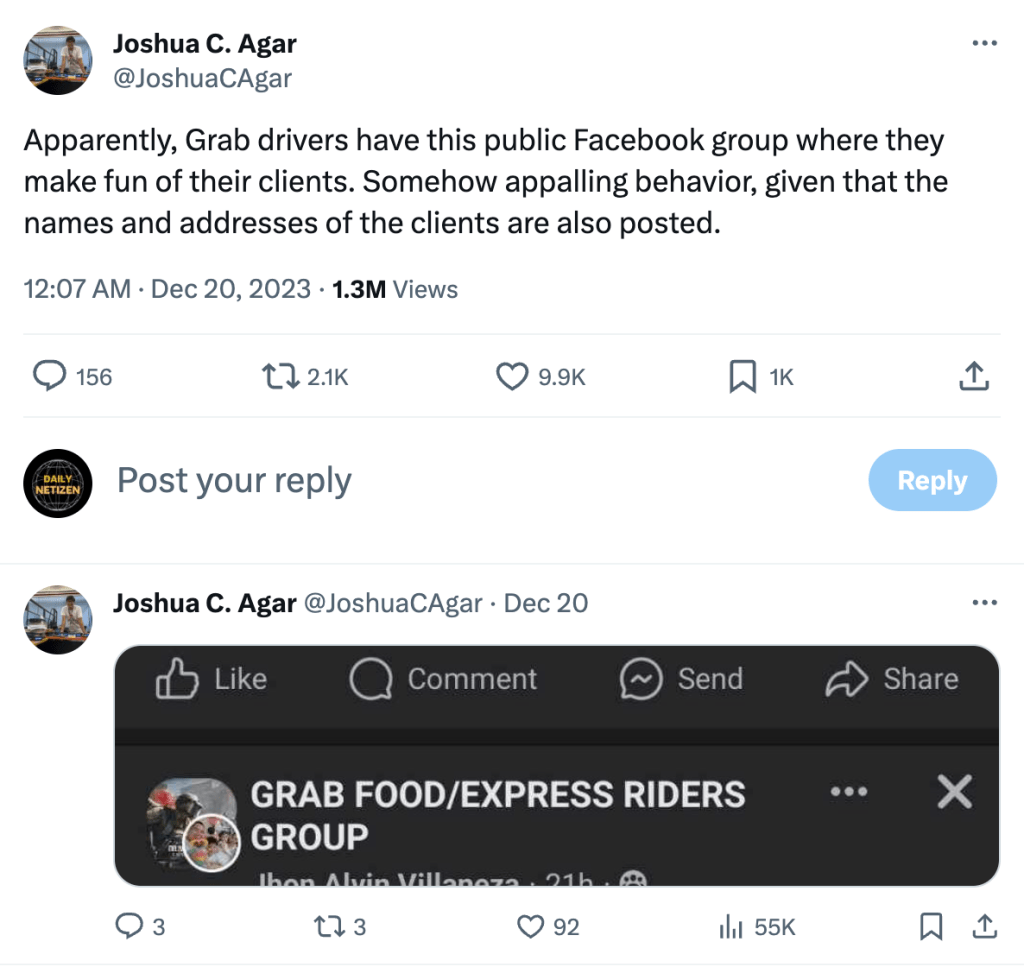Share the second tweet
This screenshot has width=1024, height=967.
[x=983, y=927]
